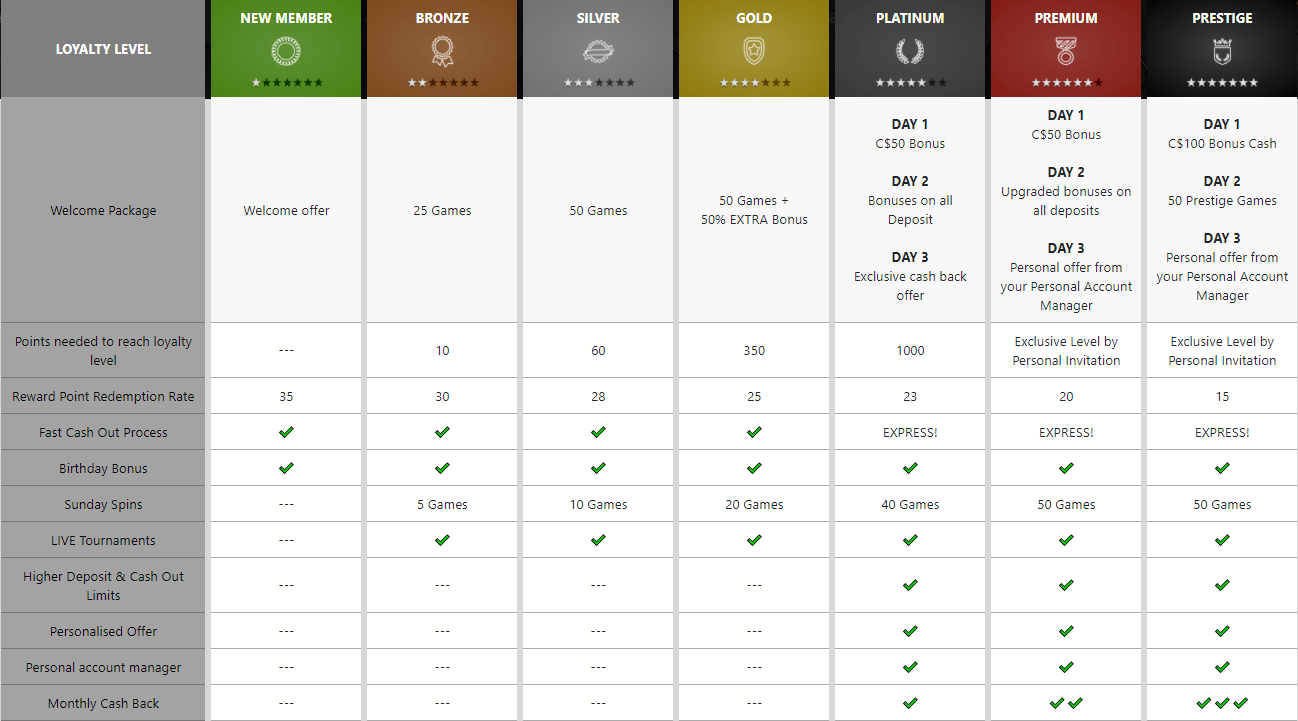Screen dimensions: 1298x721
Task: Click the Silver planet emblem icon
Action: tap(598, 51)
